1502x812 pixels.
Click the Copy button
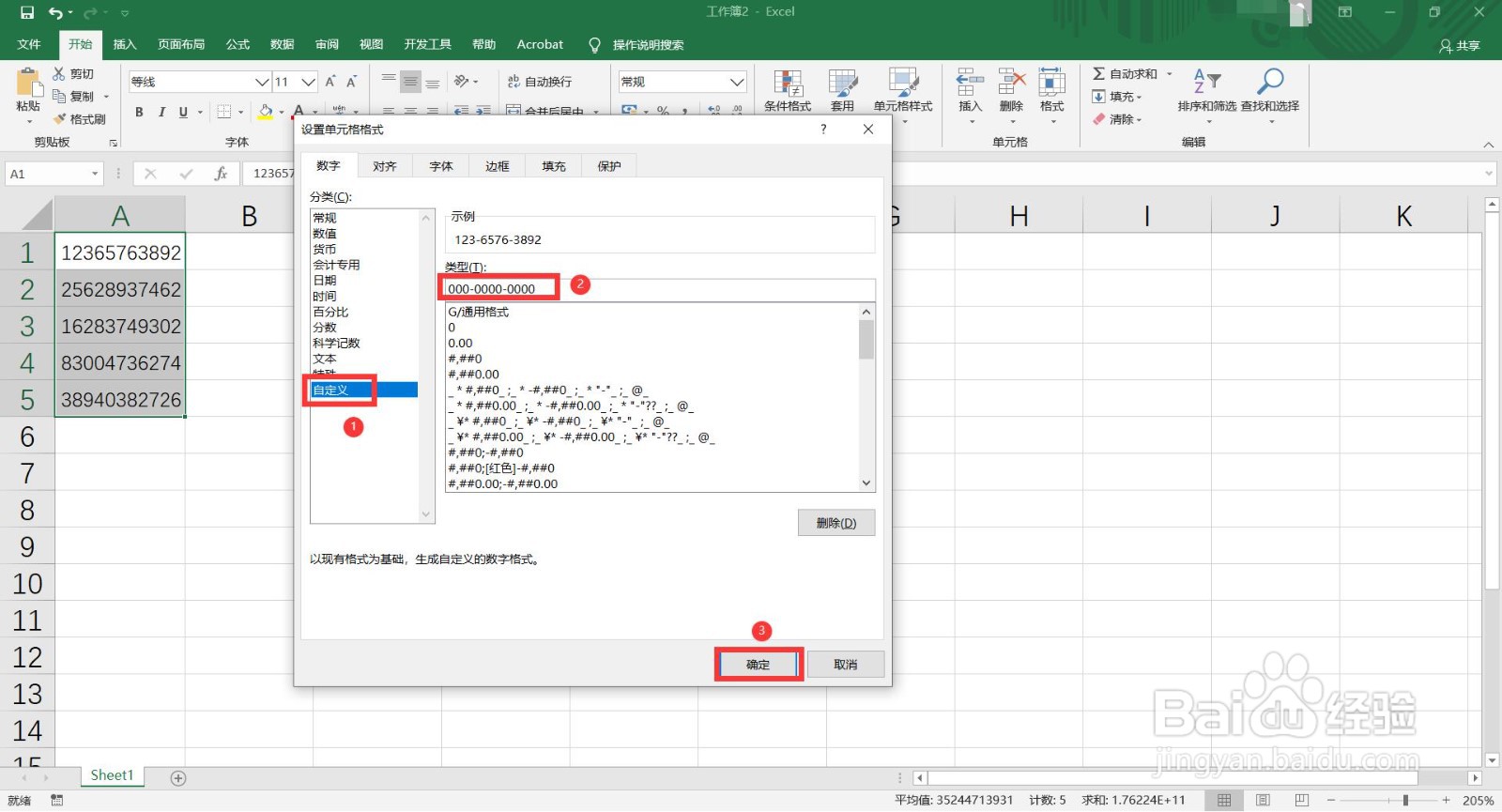pos(73,96)
